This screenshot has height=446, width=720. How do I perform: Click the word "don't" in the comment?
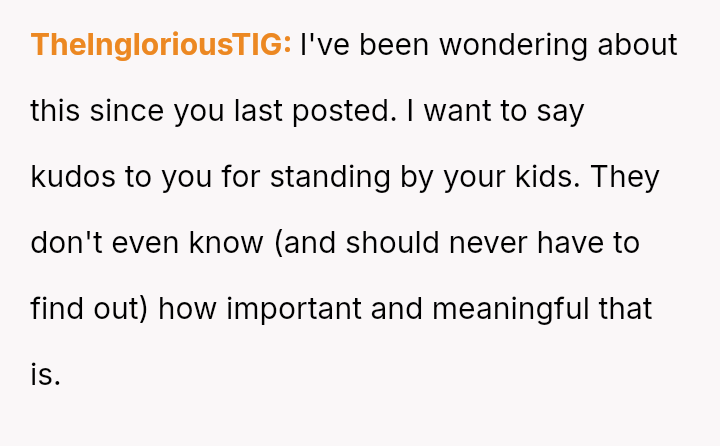(x=65, y=243)
